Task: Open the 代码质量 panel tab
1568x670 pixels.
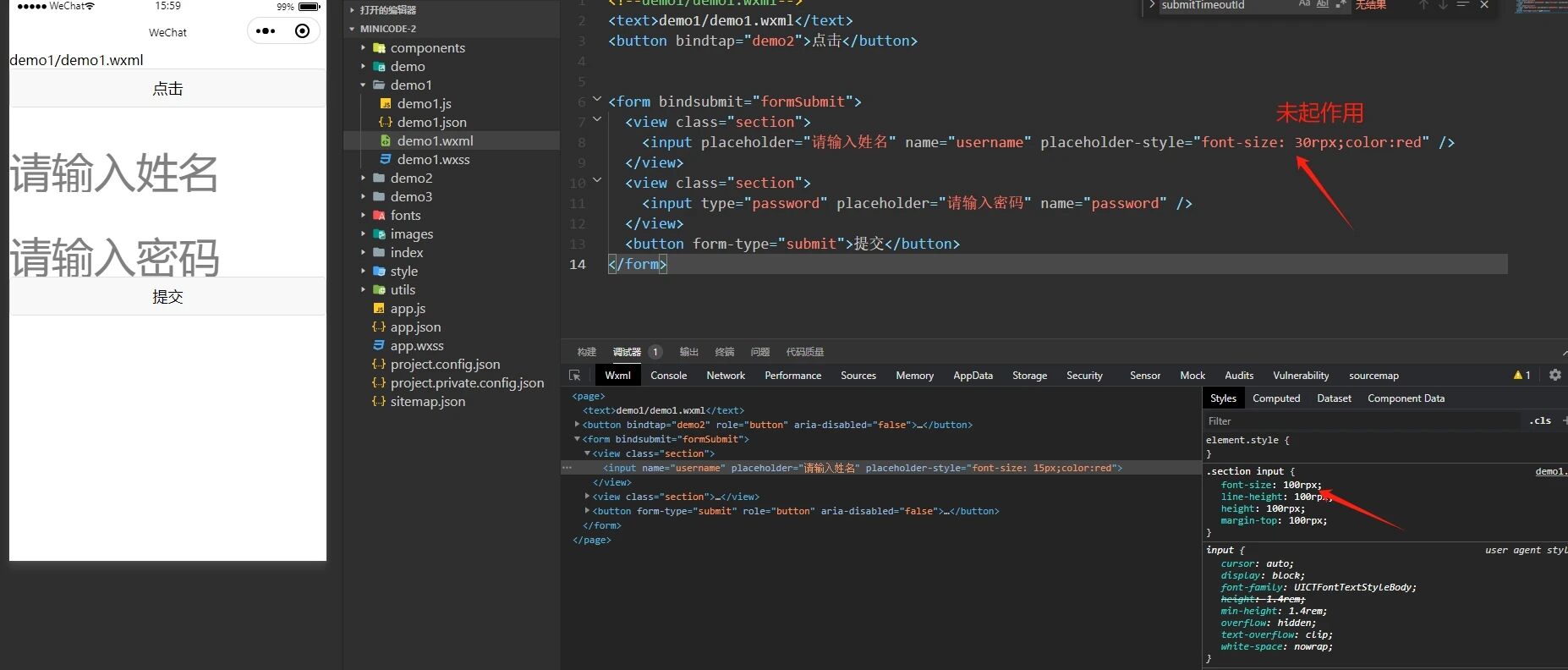Action: pos(805,352)
